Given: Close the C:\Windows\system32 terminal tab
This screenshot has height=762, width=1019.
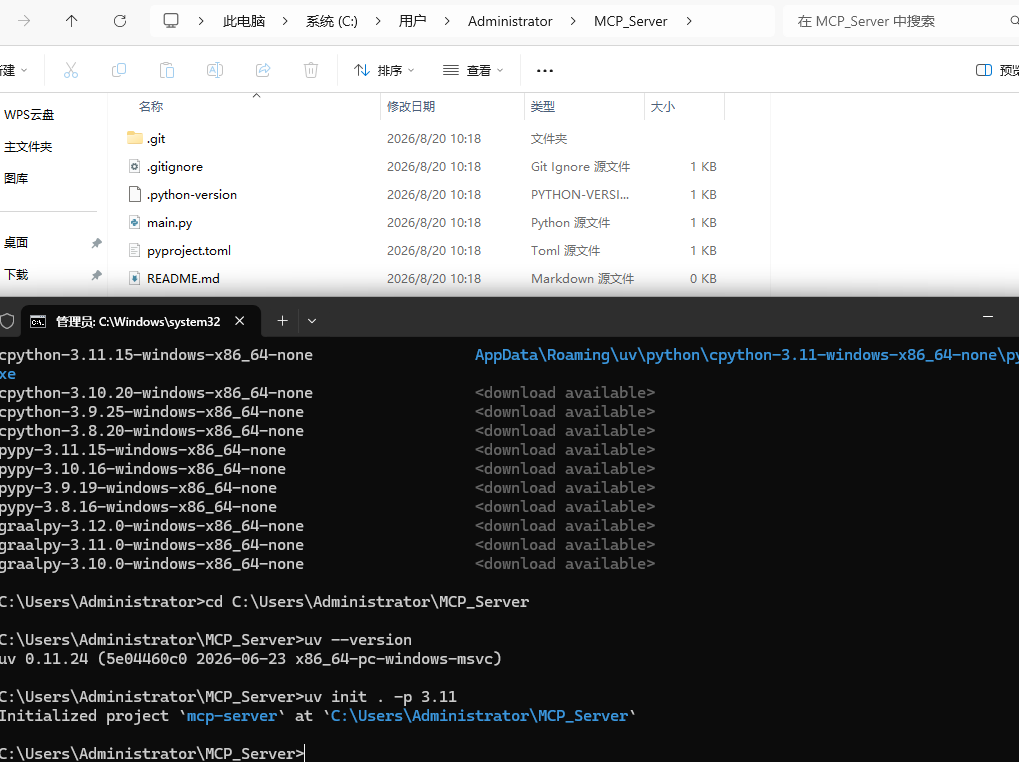Looking at the screenshot, I should point(240,321).
